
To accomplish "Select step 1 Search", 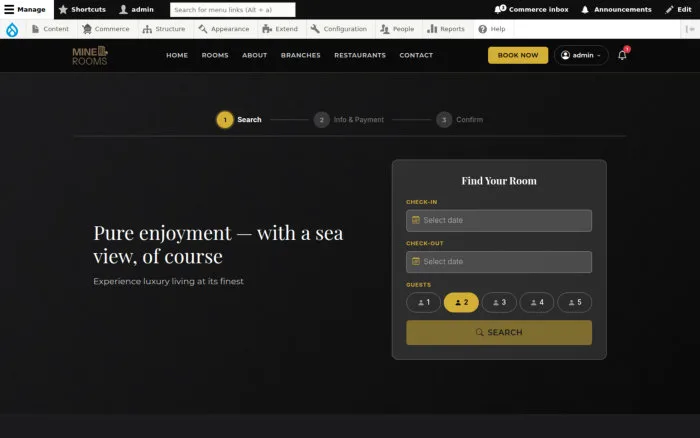I will click(239, 120).
